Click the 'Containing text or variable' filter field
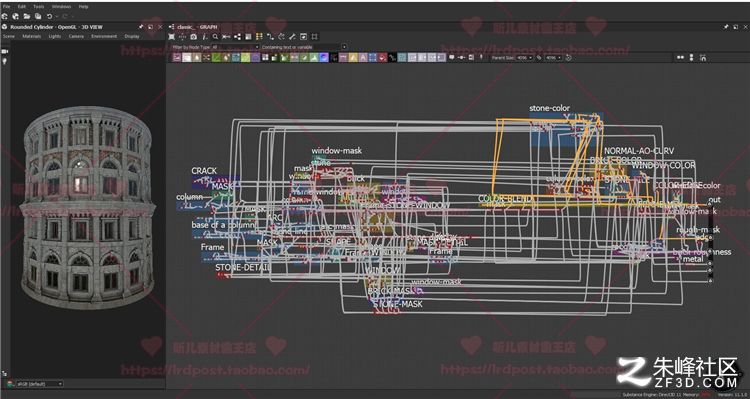The image size is (750, 399). pyautogui.click(x=301, y=47)
